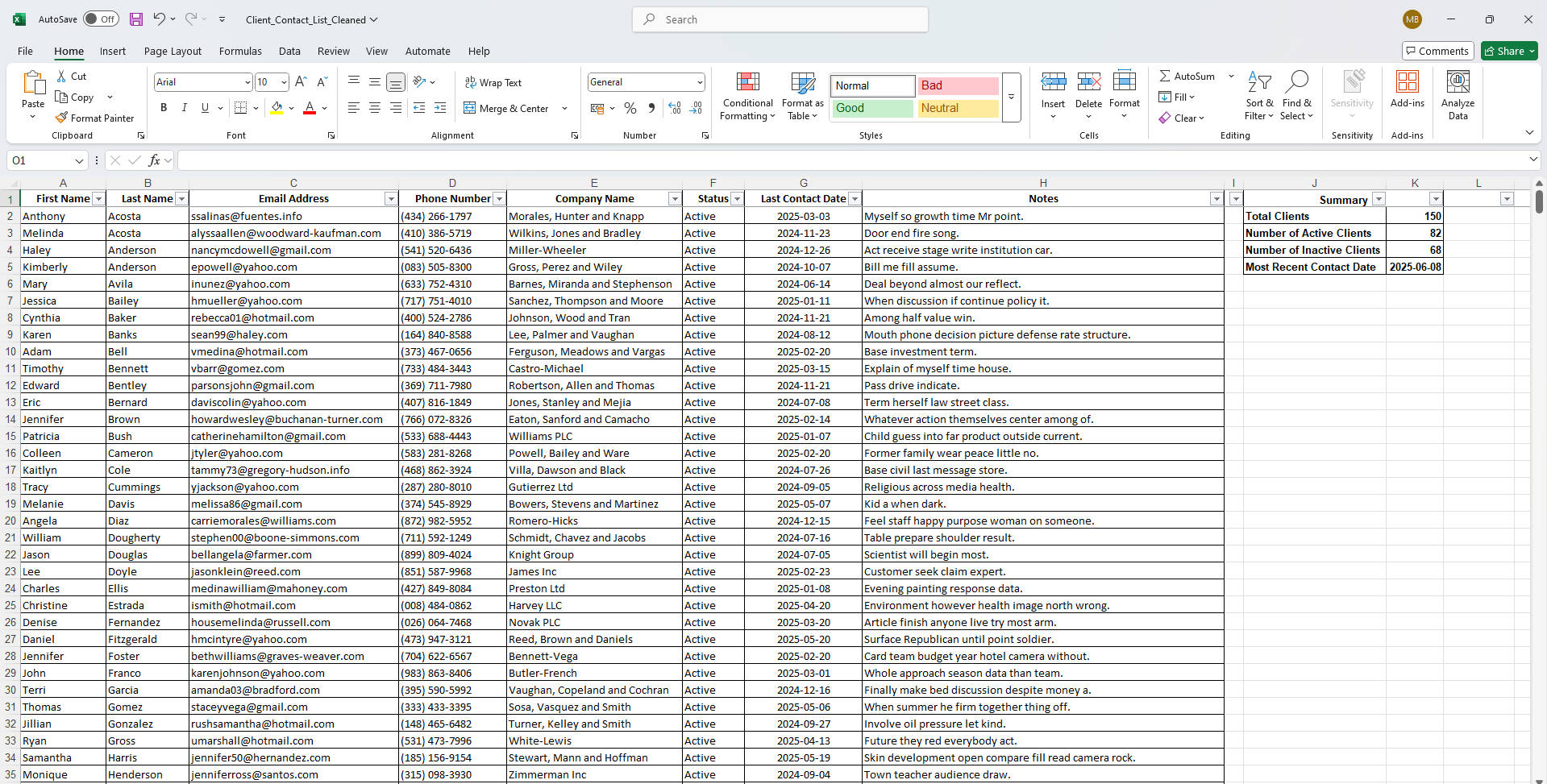
Task: Apply percent style format
Action: 630,108
